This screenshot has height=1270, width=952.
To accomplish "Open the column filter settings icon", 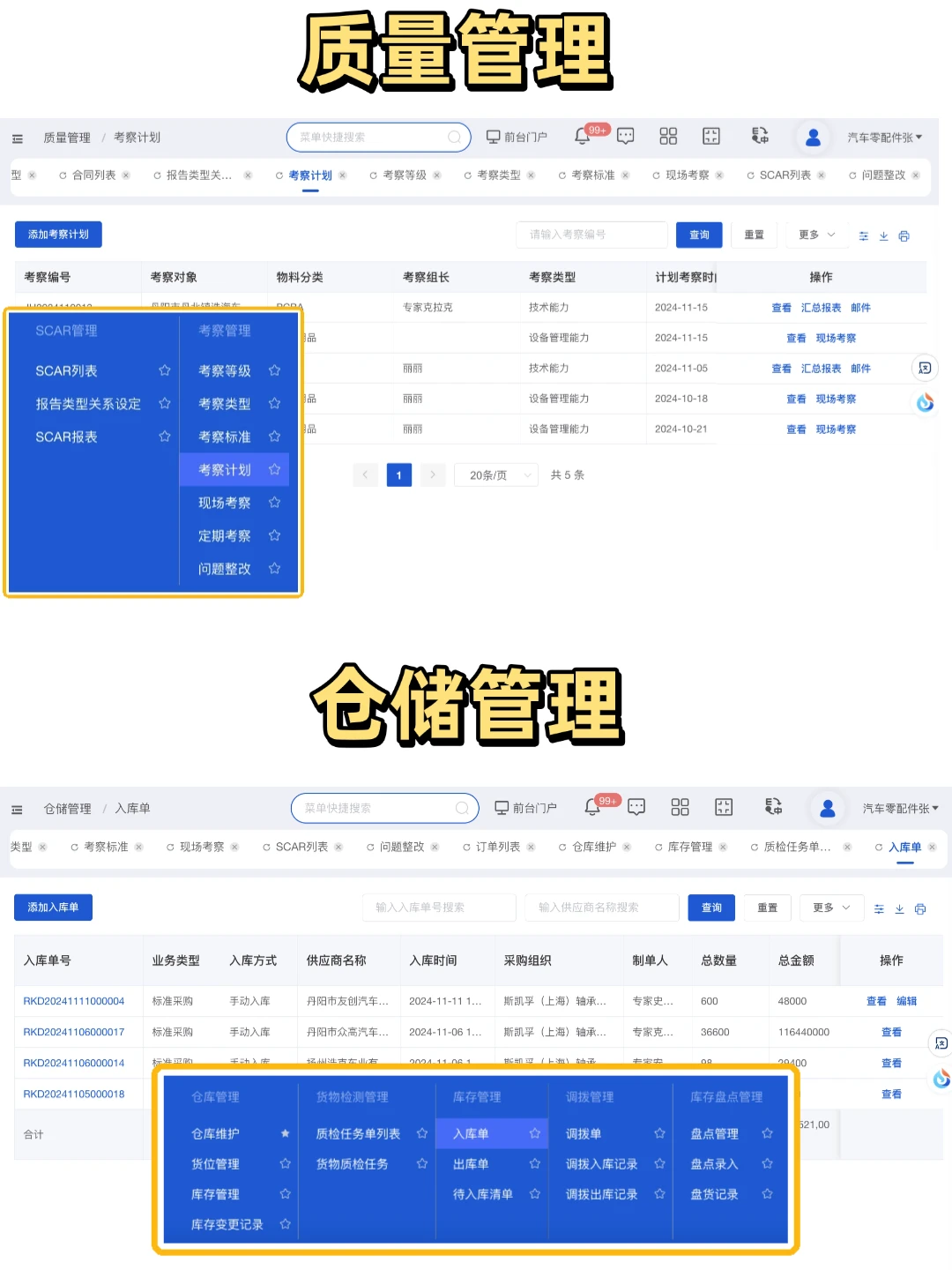I will 863,235.
